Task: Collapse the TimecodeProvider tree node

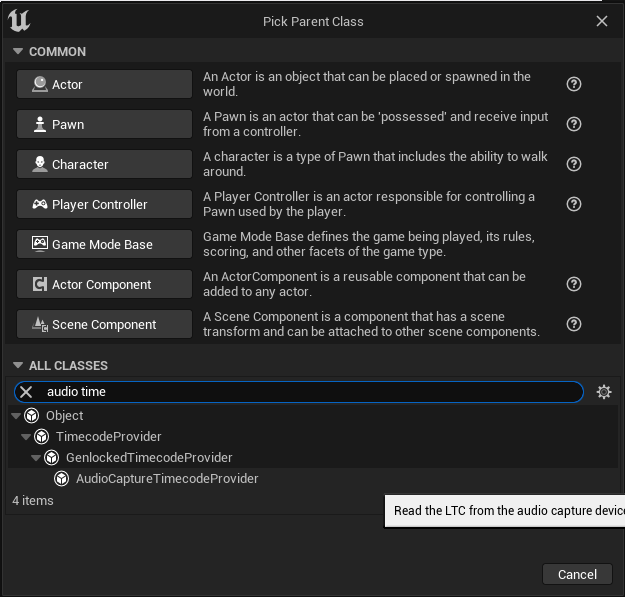Action: [26, 437]
